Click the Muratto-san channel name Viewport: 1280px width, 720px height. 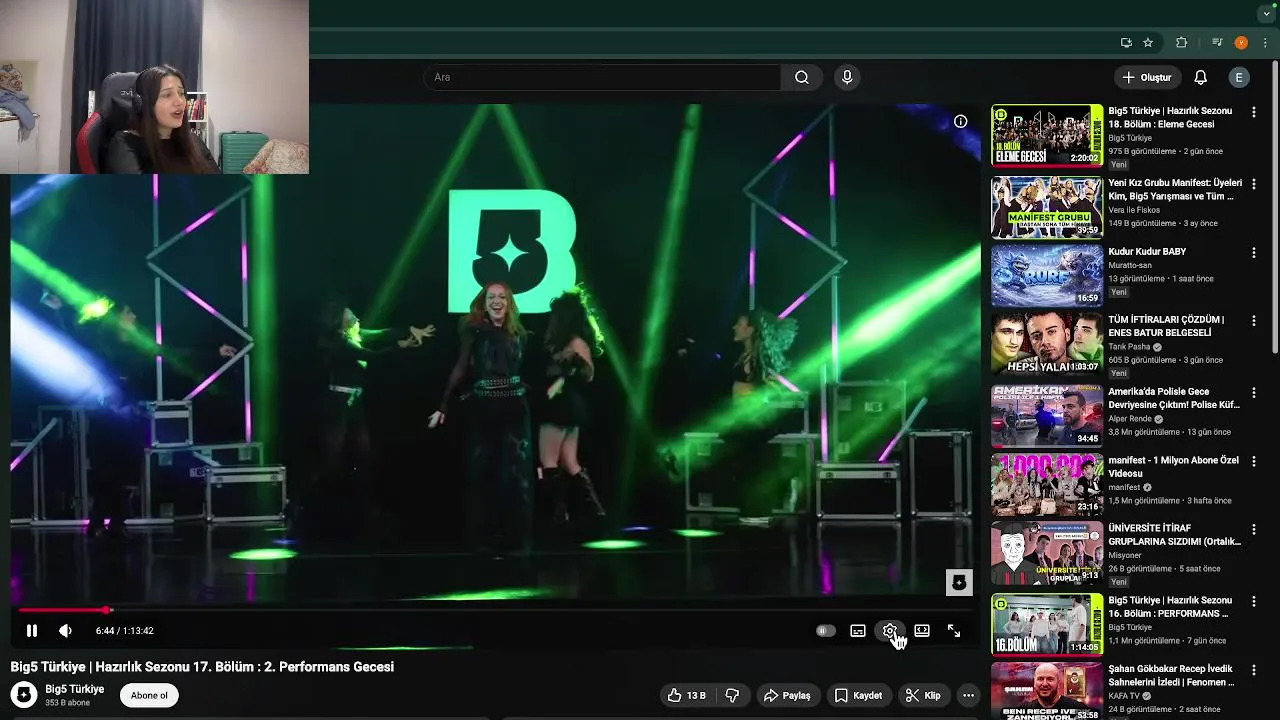tap(1130, 266)
